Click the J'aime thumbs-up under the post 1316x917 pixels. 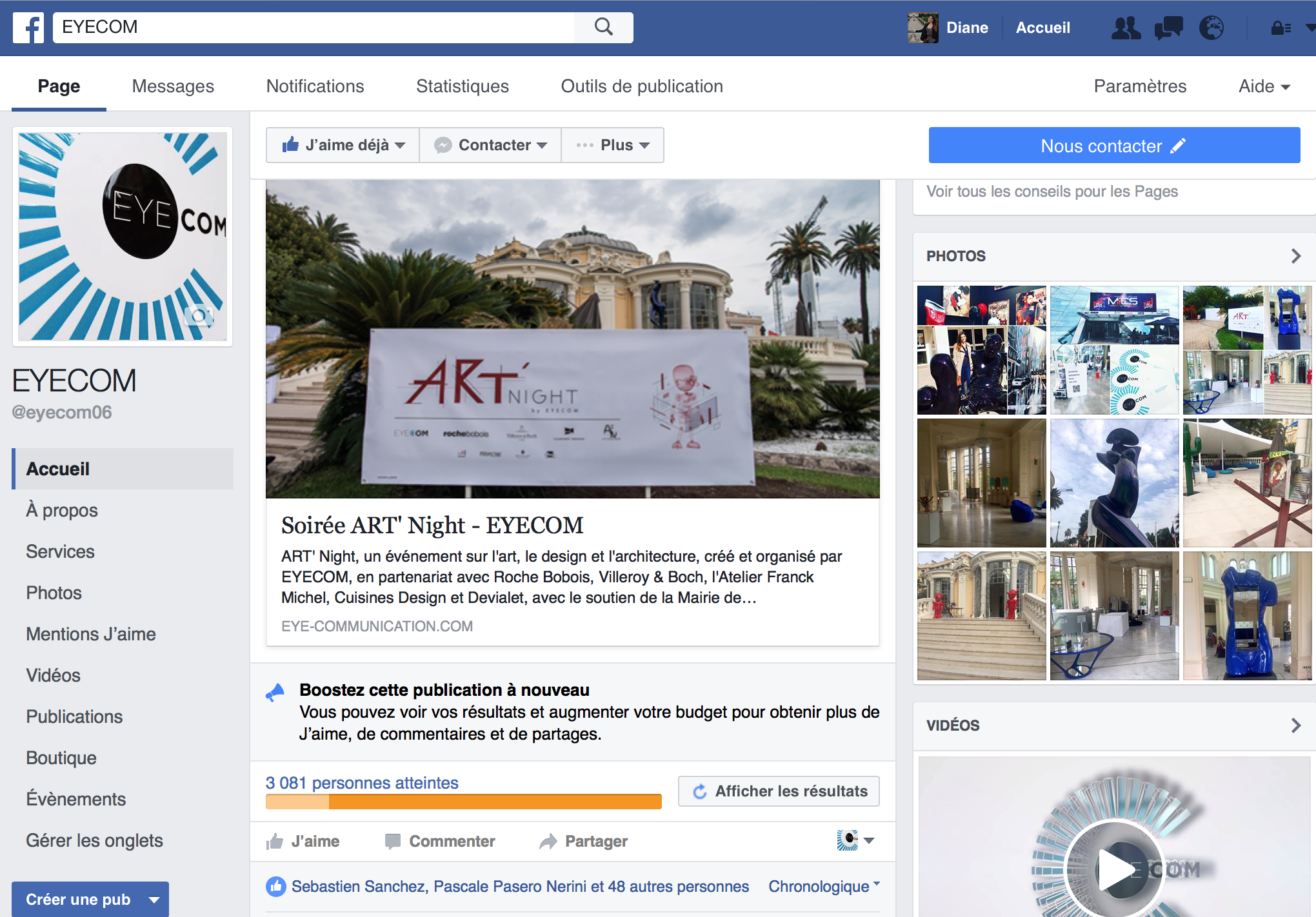coord(303,842)
